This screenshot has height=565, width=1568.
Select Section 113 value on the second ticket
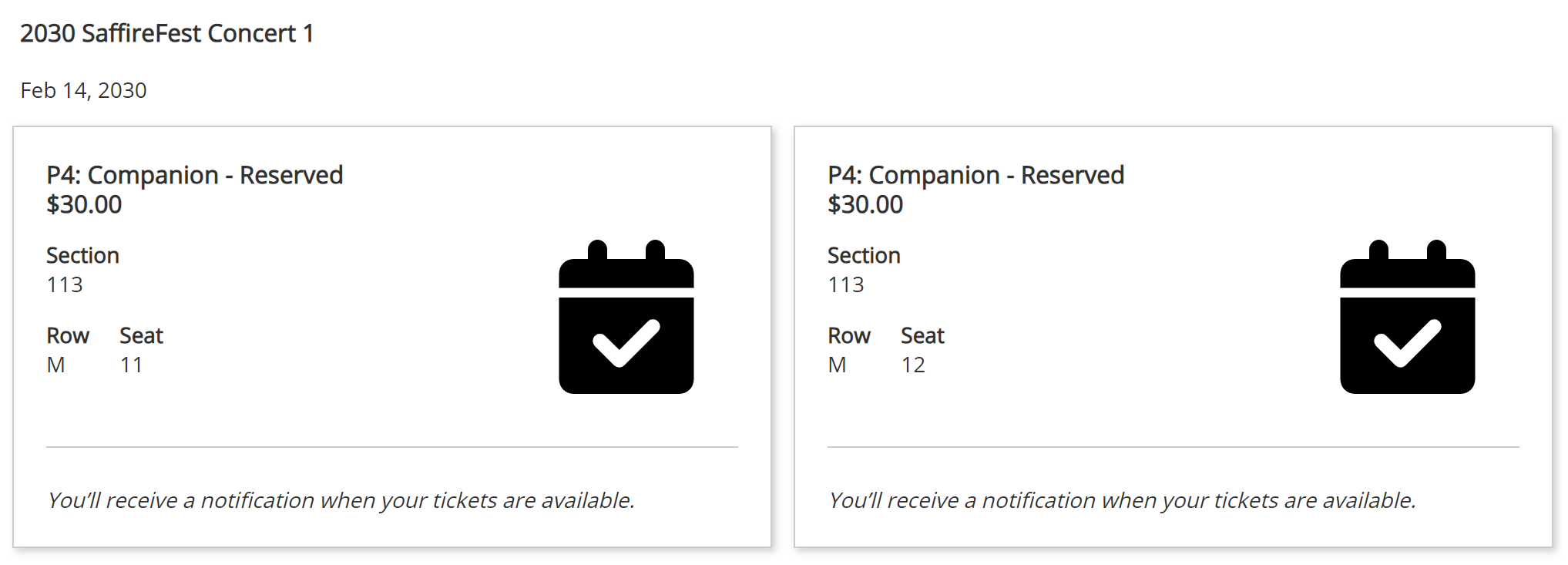point(846,284)
